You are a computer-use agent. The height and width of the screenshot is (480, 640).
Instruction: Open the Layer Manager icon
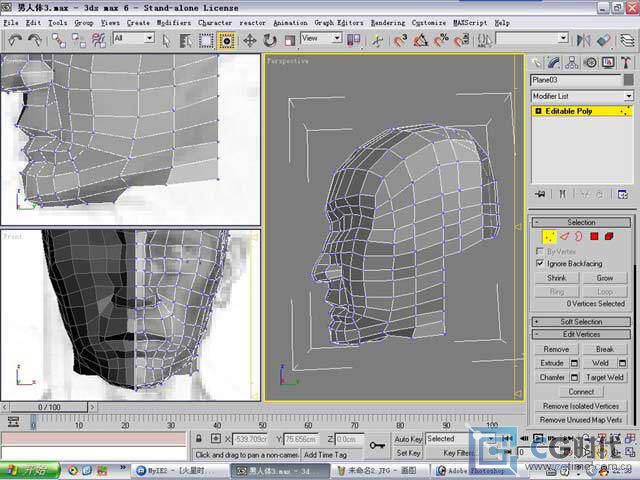tap(627, 40)
